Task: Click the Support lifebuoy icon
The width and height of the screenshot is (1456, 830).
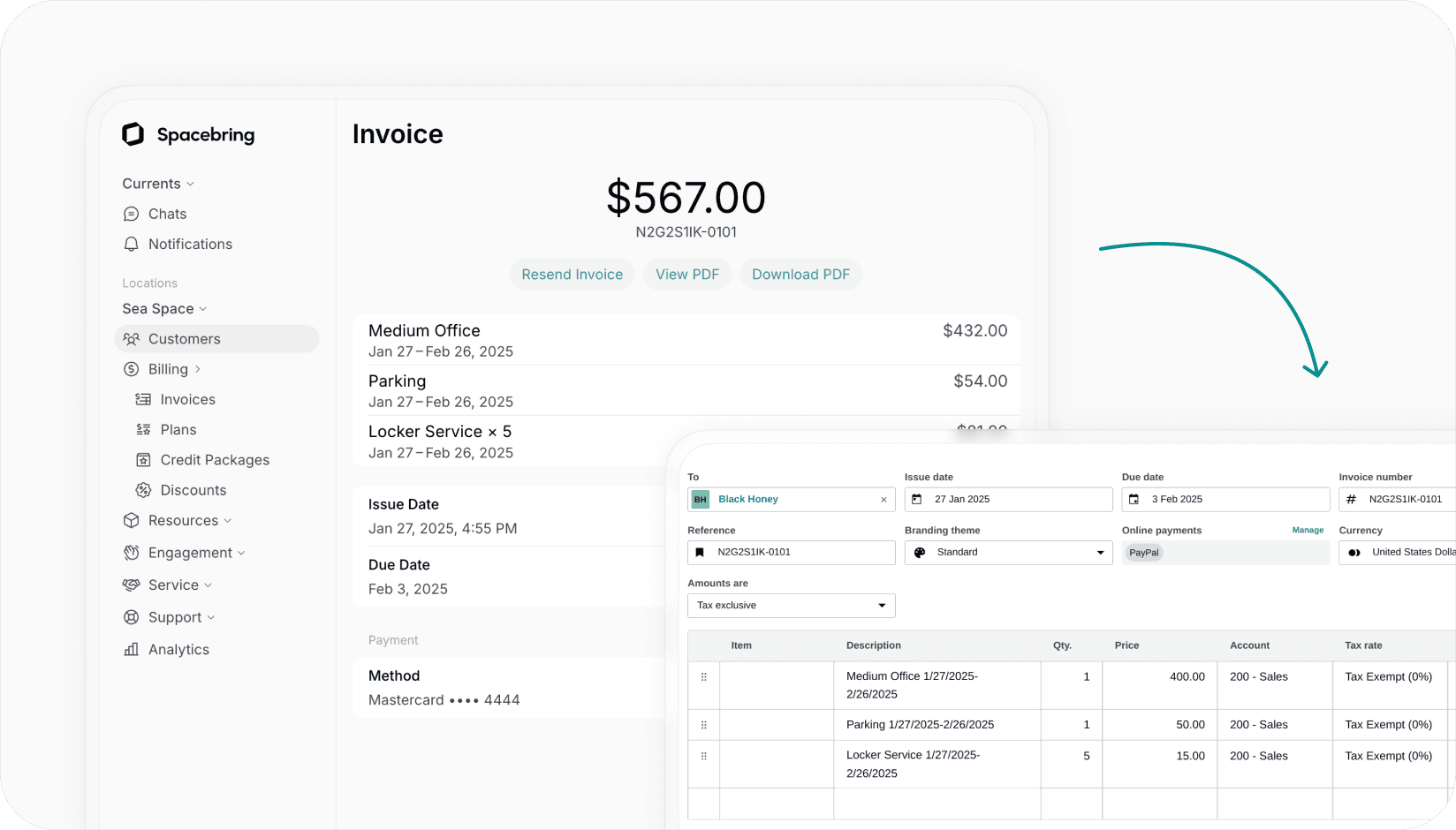Action: (x=132, y=617)
